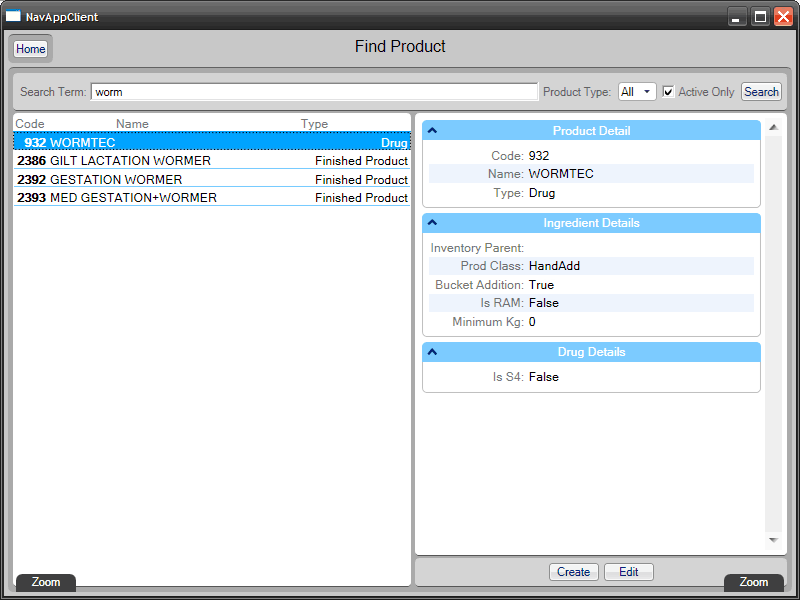Screen dimensions: 800x600
Task: Collapse the Product Detail section chevron
Action: coord(433,131)
